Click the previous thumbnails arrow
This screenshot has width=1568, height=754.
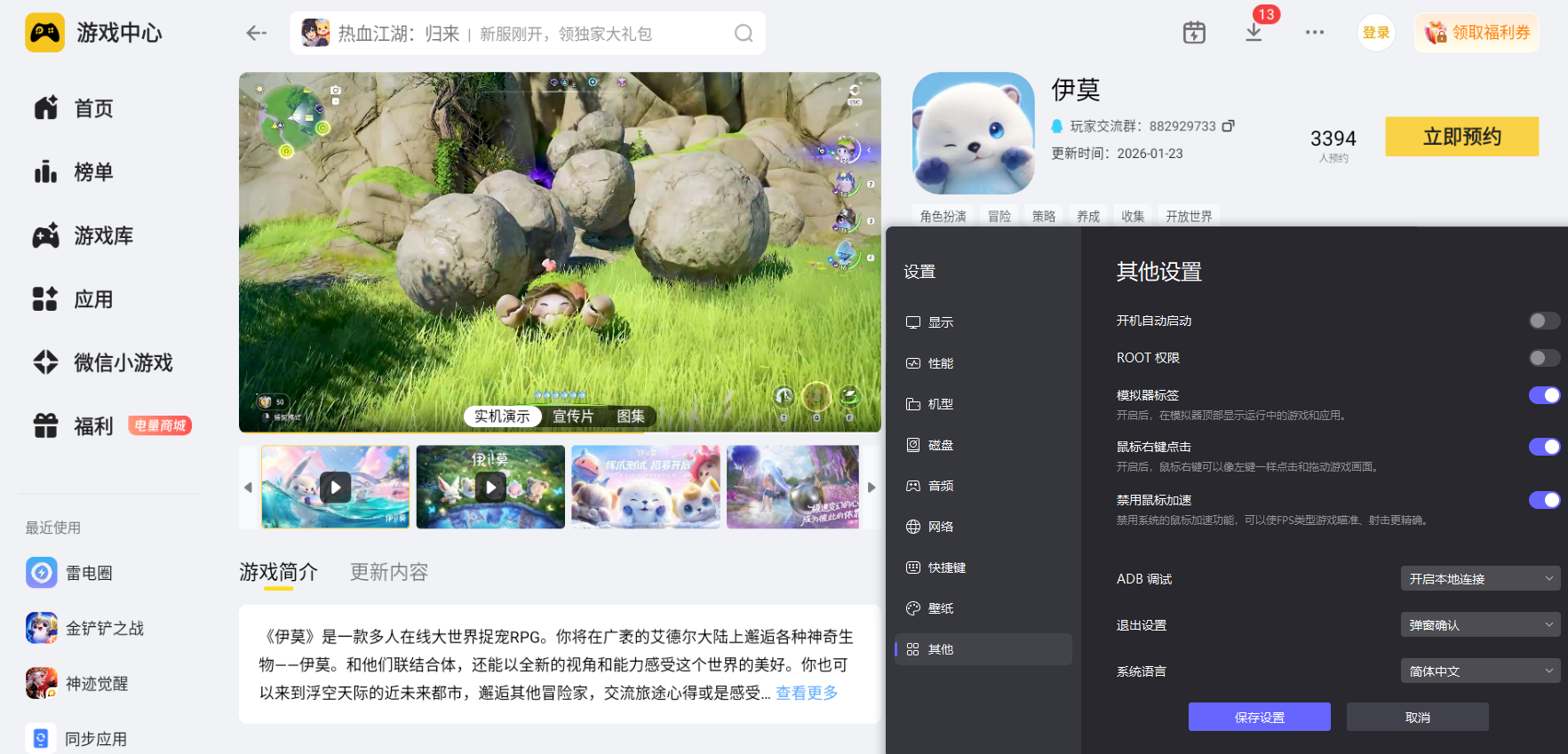coord(248,487)
